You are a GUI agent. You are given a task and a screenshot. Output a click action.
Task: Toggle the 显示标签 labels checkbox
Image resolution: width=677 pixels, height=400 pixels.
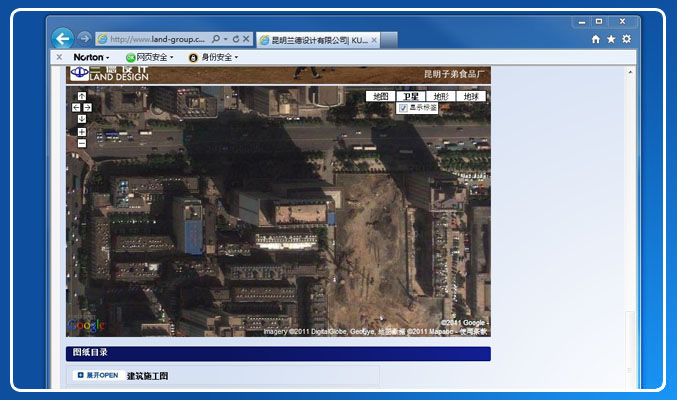[x=403, y=108]
